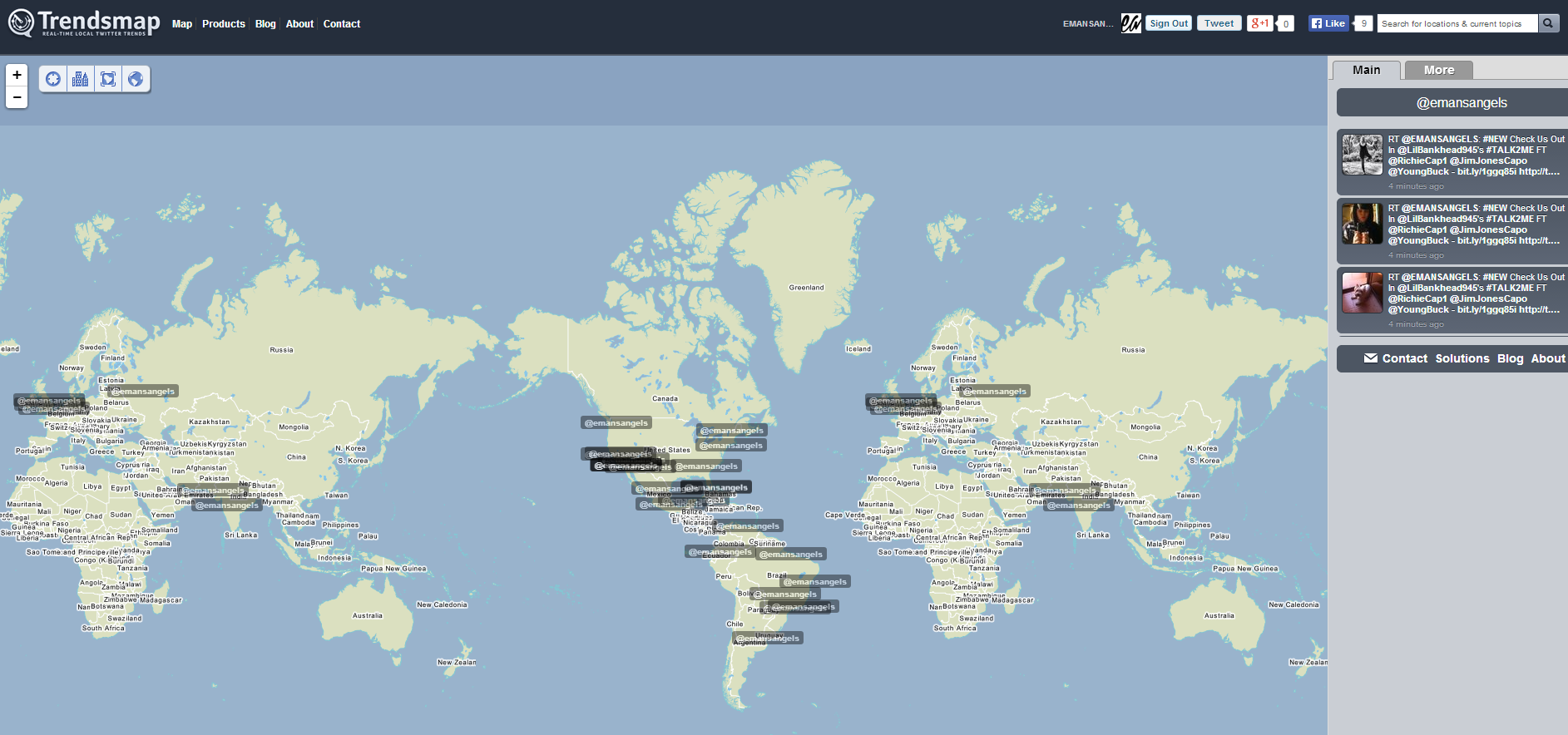Click the EMAN SAN... username
This screenshot has width=1568, height=735.
coord(1088,24)
